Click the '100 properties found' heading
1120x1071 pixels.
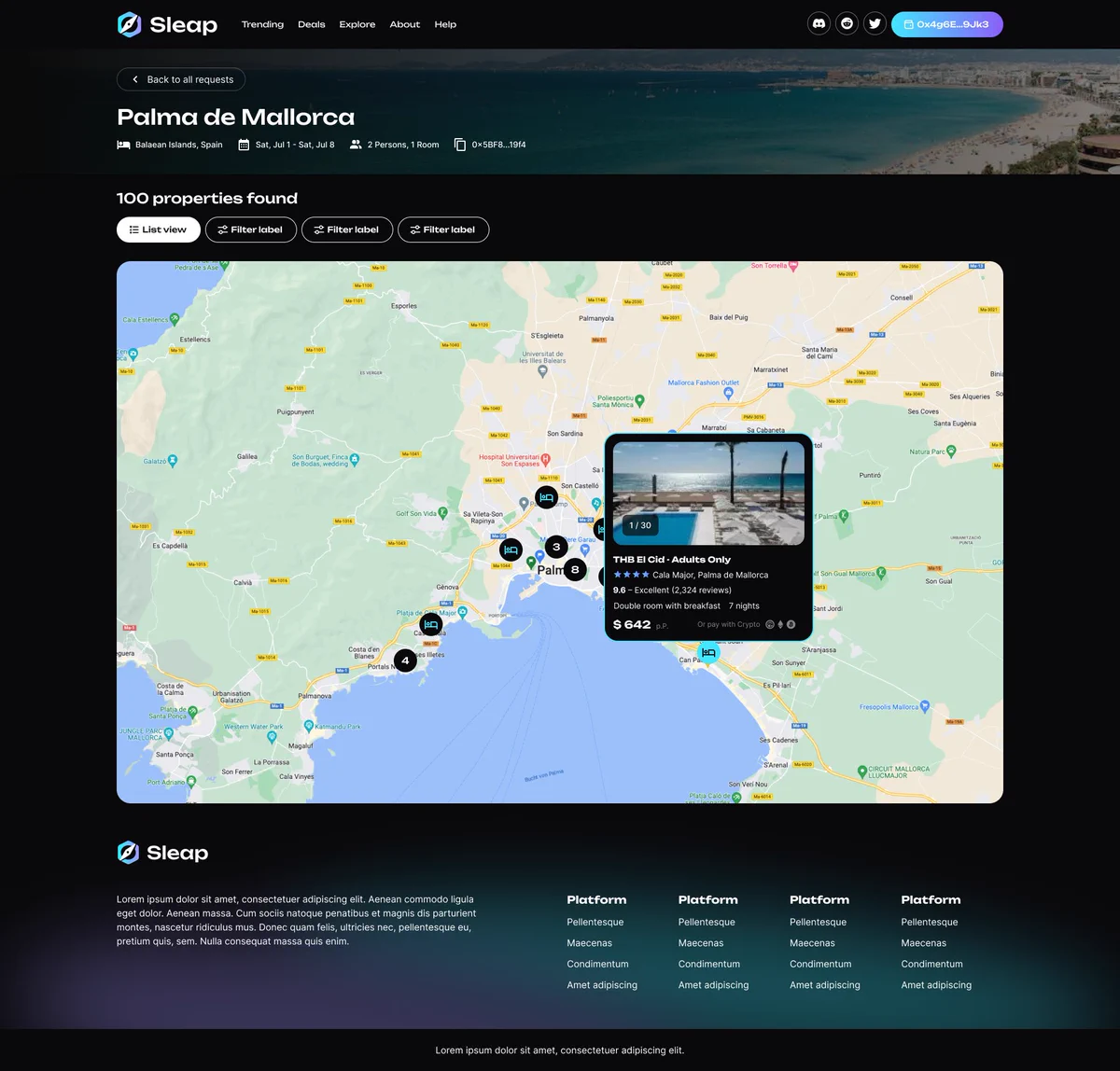point(207,198)
